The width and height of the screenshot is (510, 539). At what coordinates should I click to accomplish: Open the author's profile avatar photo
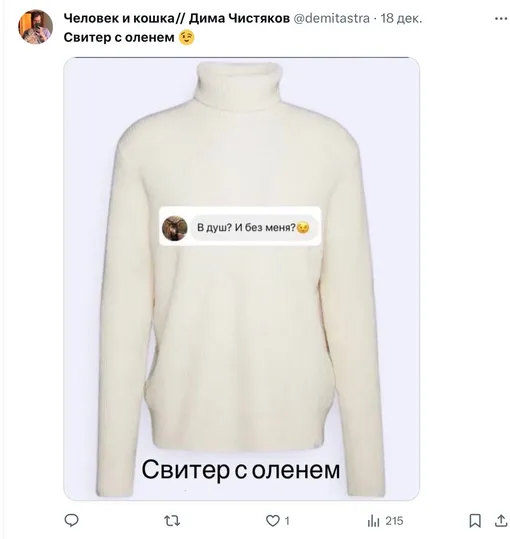tap(35, 27)
